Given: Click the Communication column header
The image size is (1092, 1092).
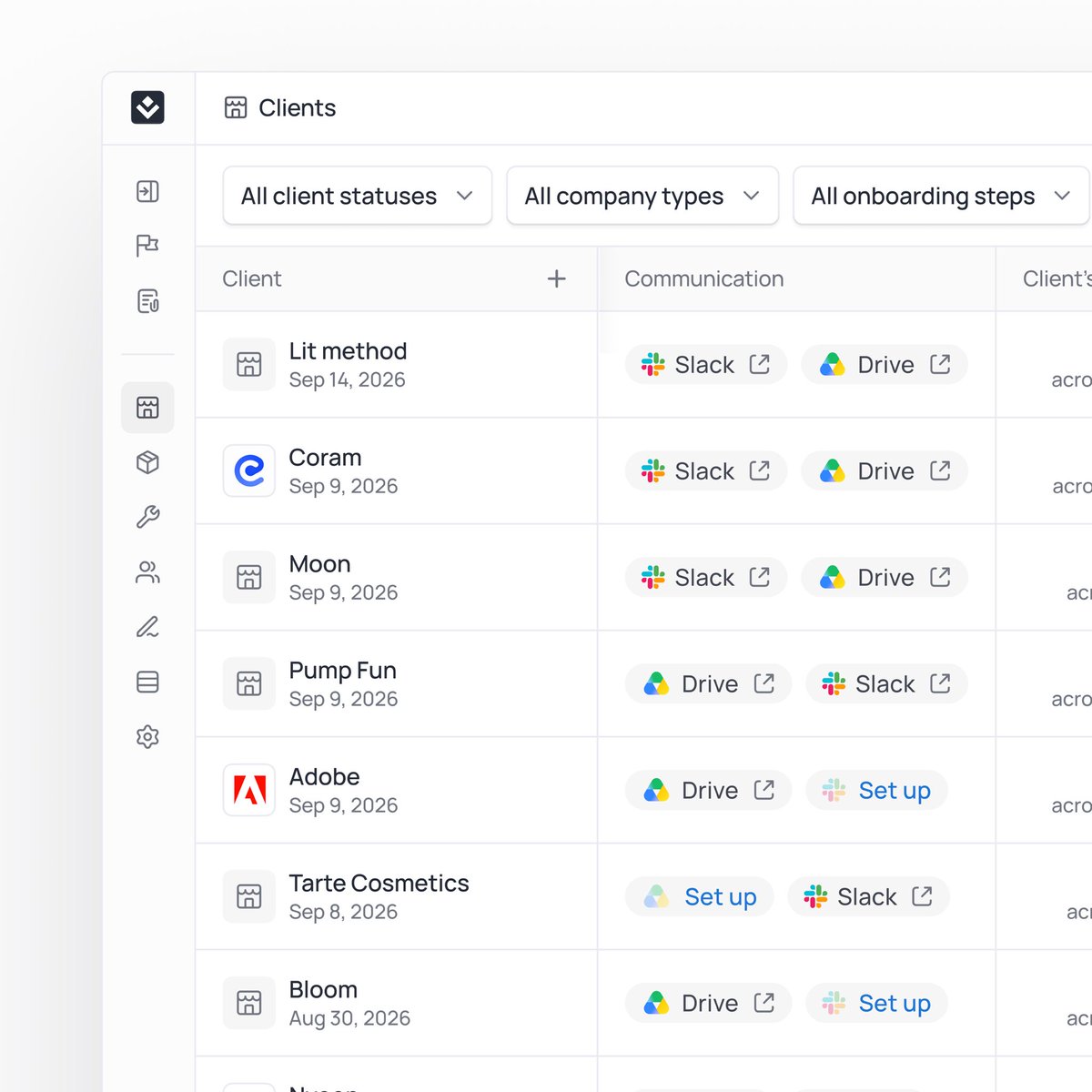Looking at the screenshot, I should [x=704, y=278].
